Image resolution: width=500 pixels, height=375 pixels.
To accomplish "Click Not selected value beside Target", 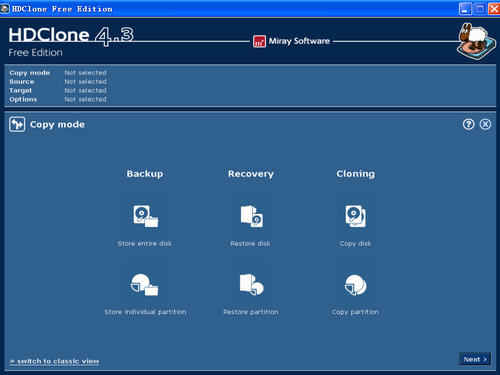I will tap(85, 90).
